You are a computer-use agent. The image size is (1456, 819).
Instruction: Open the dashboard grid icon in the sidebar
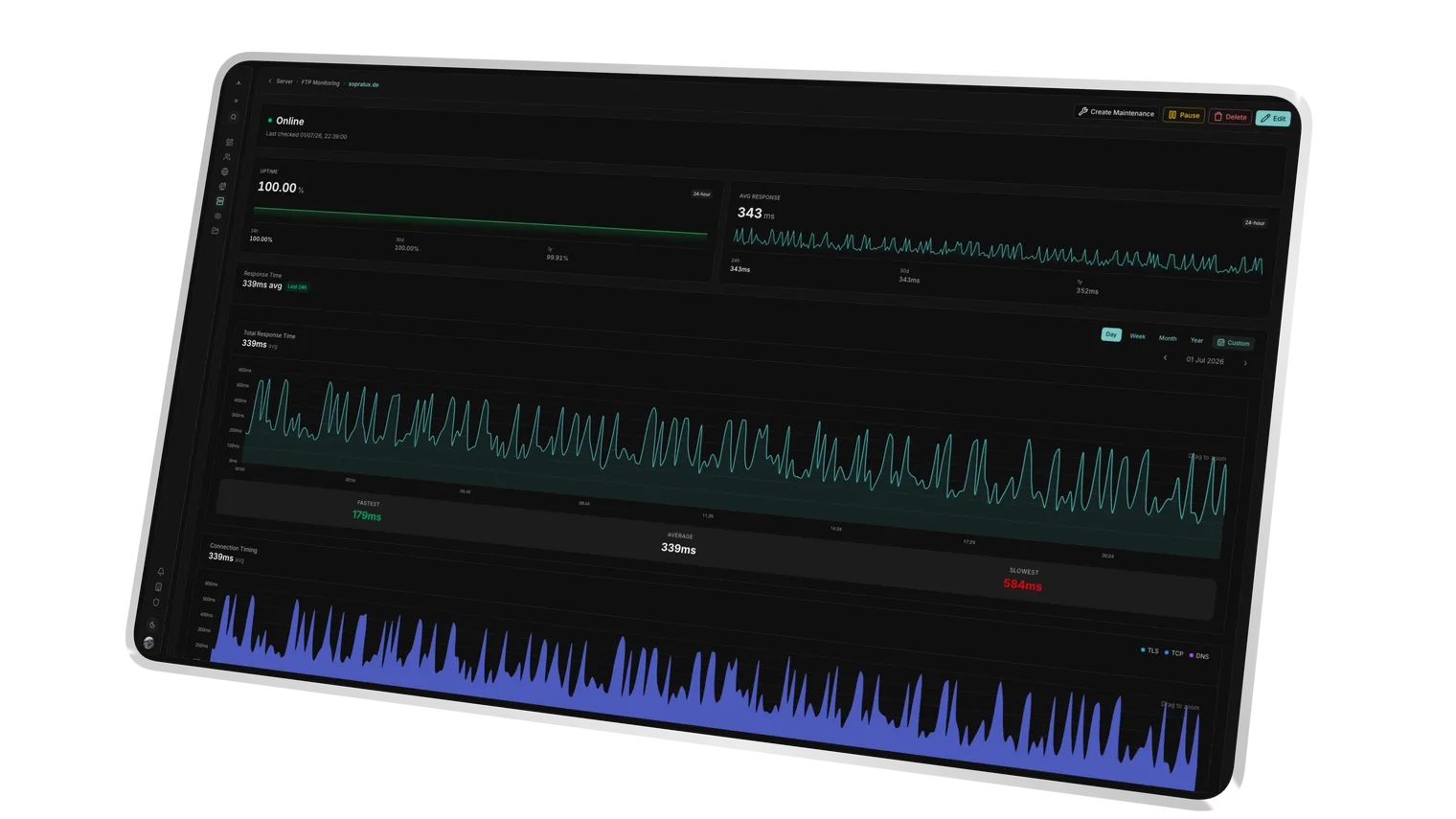pos(230,142)
